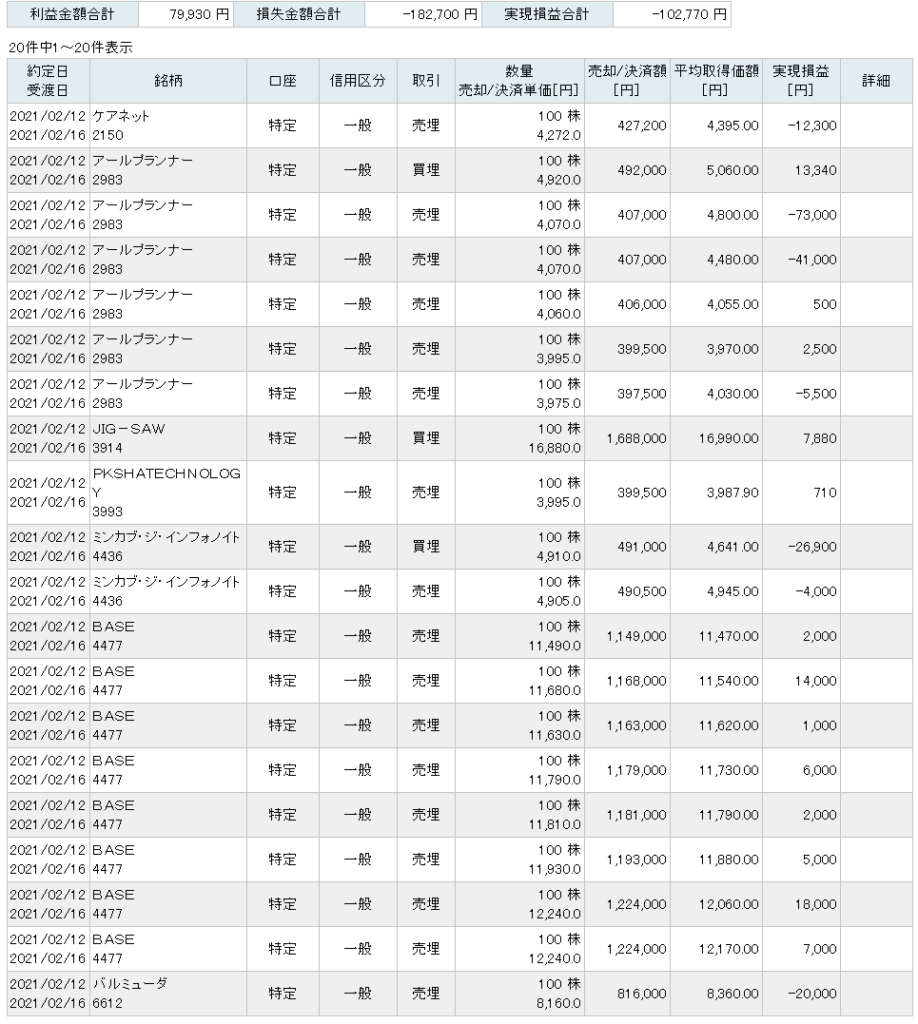Viewport: 918px width, 1024px height.
Task: Click the 3,987.90 average acquisition price
Action: pyautogui.click(x=733, y=492)
